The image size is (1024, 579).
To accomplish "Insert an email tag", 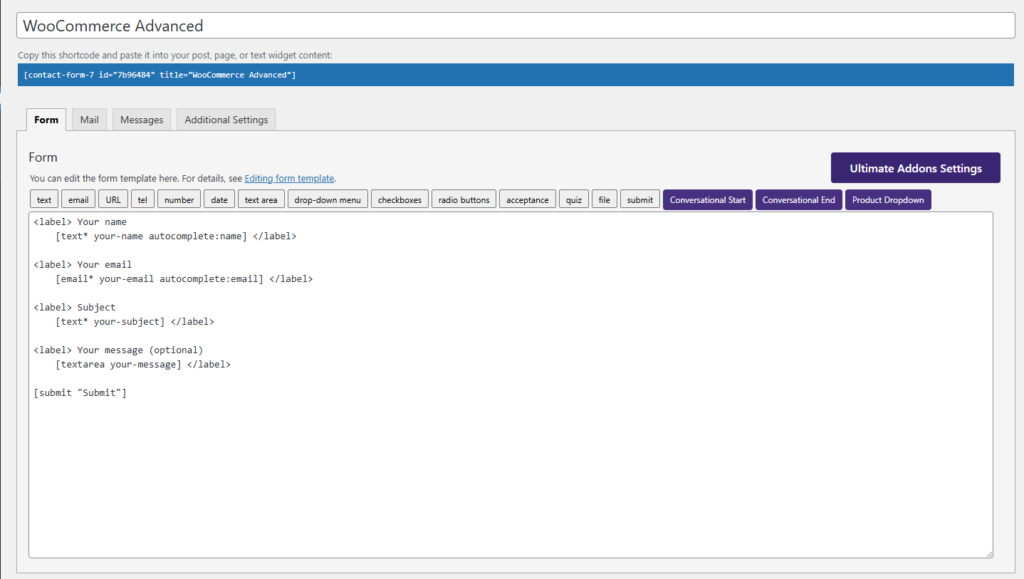I will tap(78, 200).
